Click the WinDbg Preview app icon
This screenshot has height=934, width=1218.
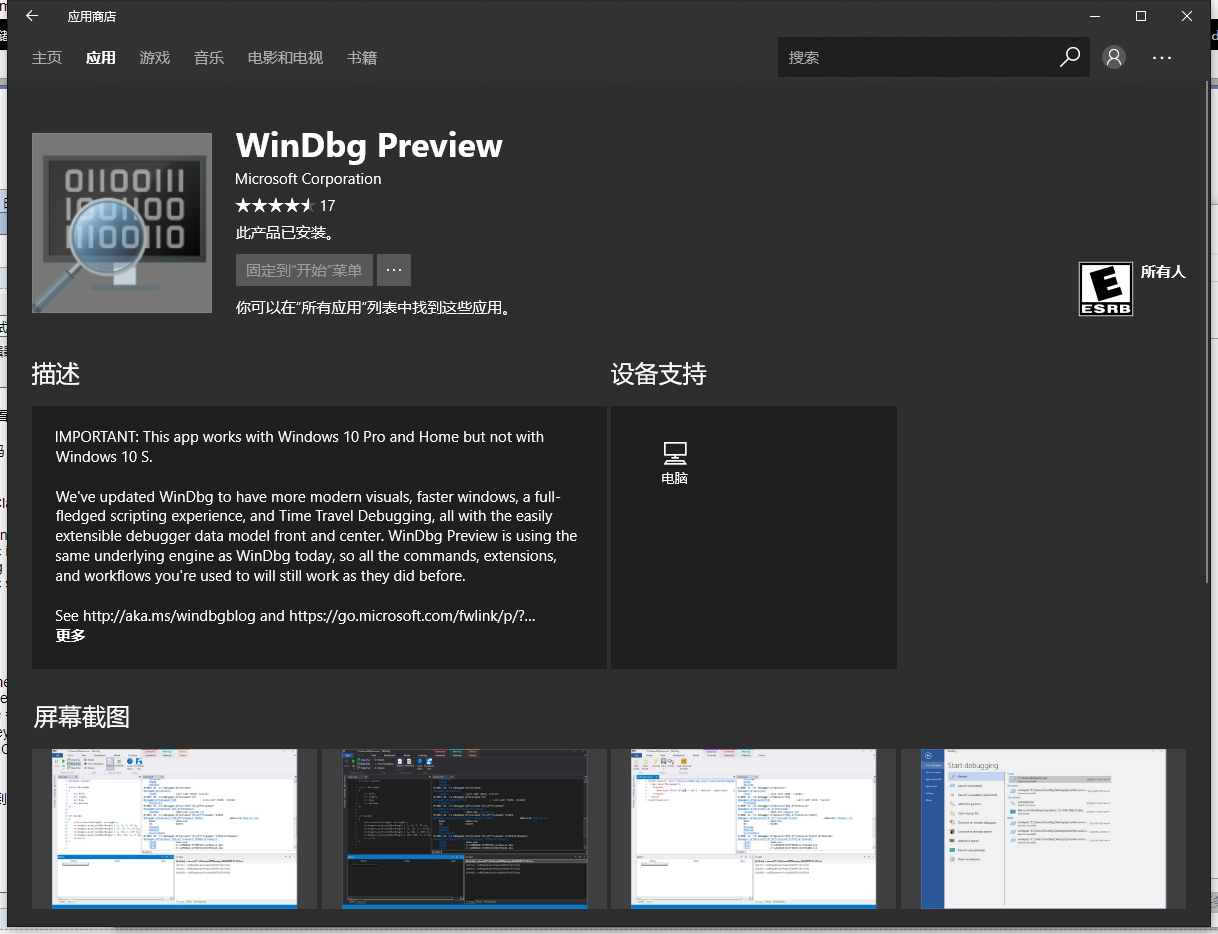point(122,223)
